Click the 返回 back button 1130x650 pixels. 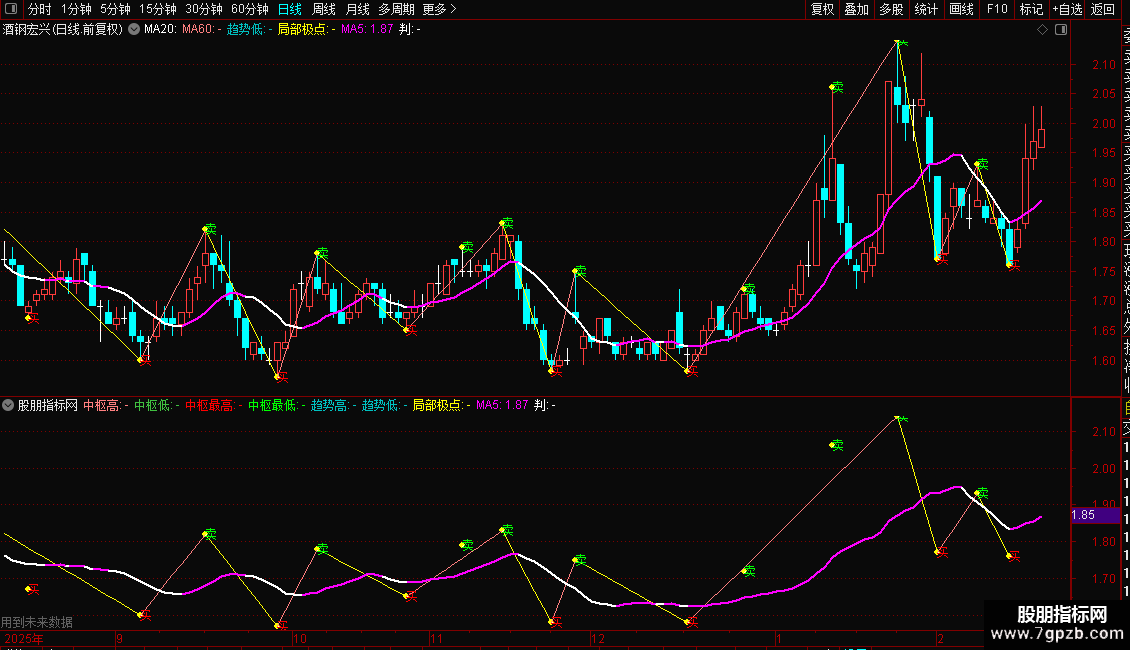pos(1102,10)
